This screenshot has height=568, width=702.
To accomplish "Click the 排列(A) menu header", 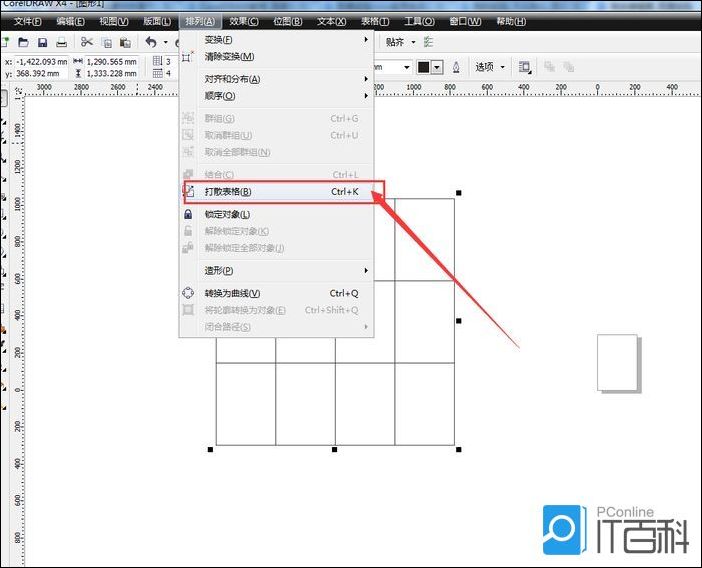I will 201,21.
